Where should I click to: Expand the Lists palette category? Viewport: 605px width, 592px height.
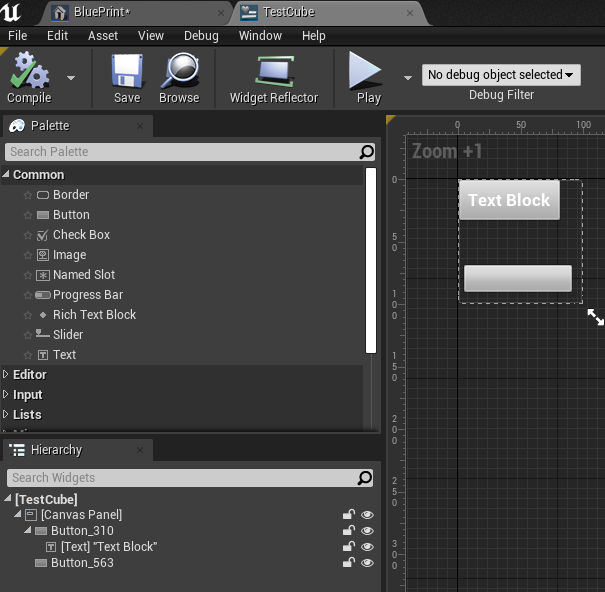click(5, 414)
